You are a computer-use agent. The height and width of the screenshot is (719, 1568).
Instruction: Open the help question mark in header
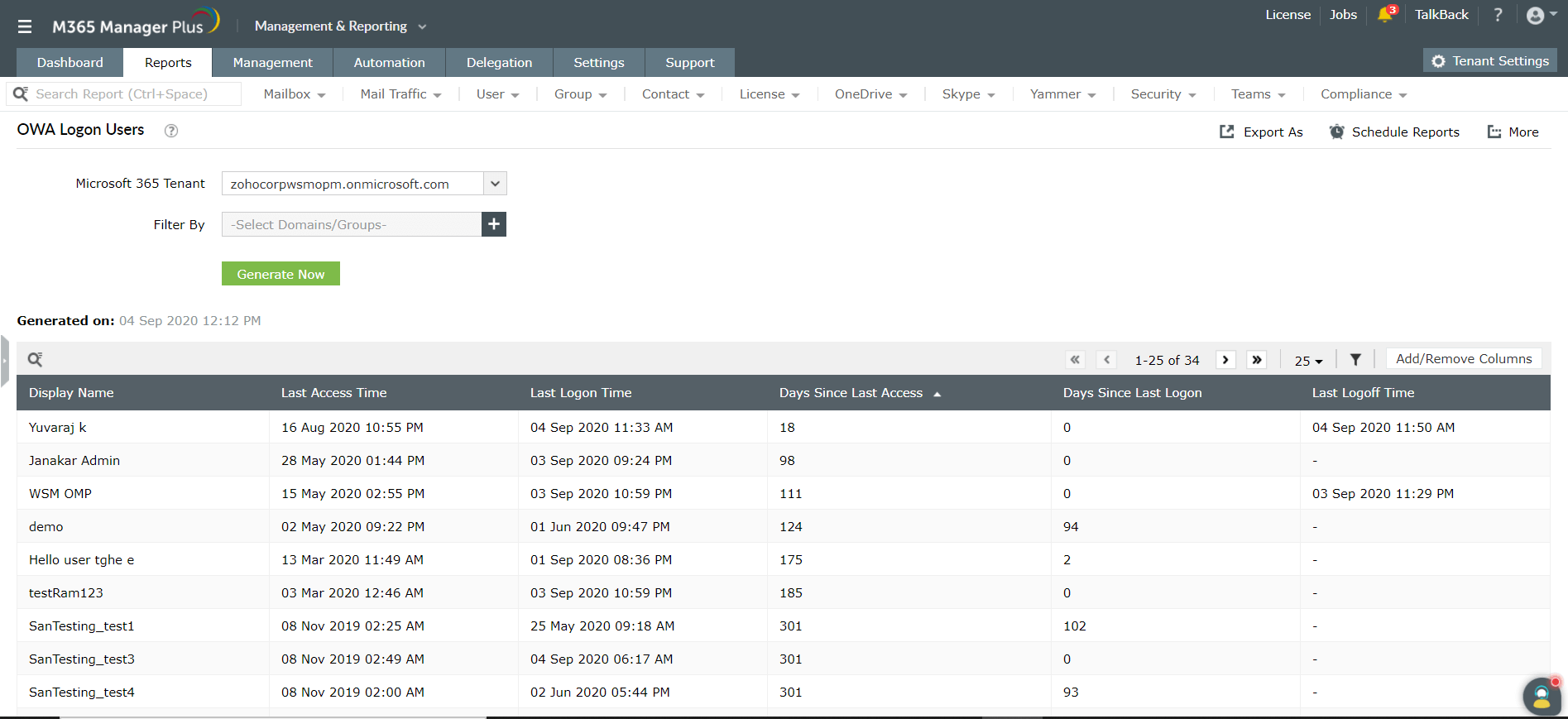click(1498, 14)
